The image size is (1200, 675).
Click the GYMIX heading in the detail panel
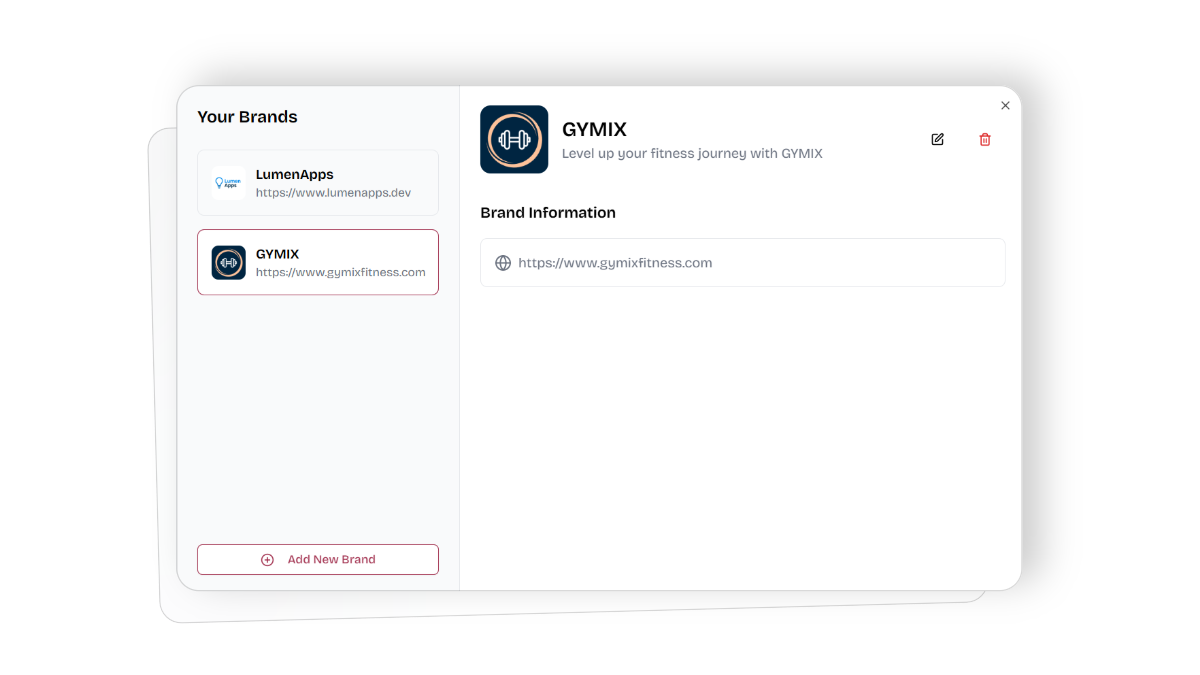(594, 129)
